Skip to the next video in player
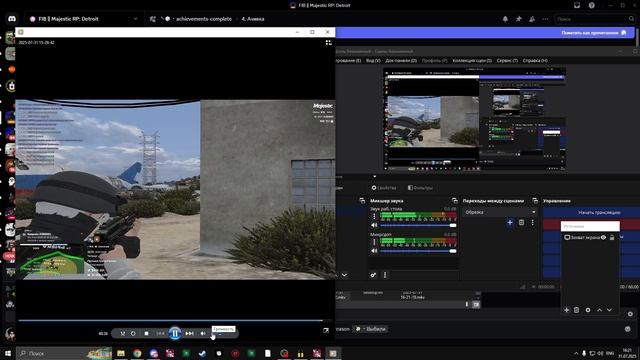640x360 pixels. [189, 333]
